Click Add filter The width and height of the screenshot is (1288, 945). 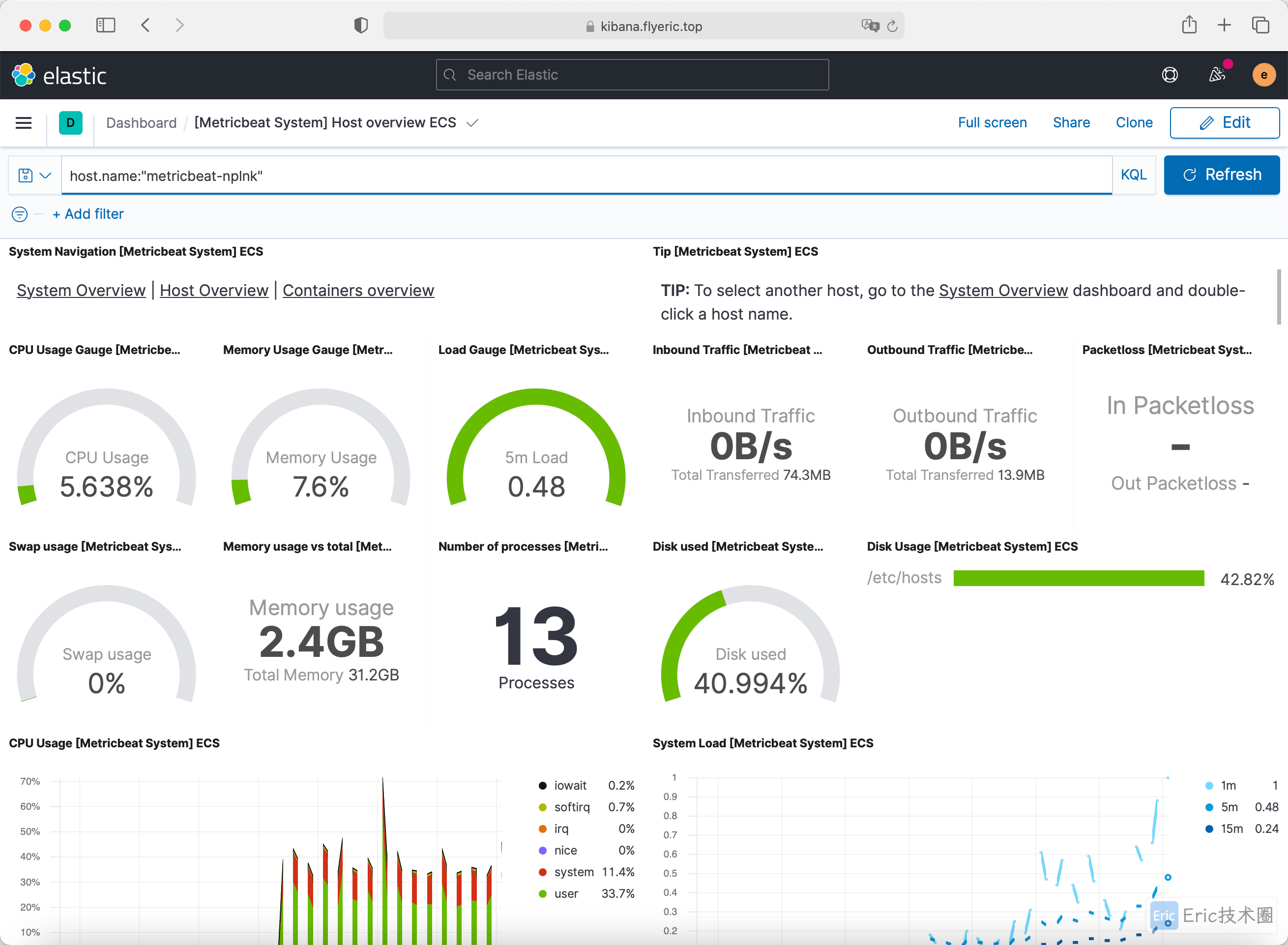point(88,214)
